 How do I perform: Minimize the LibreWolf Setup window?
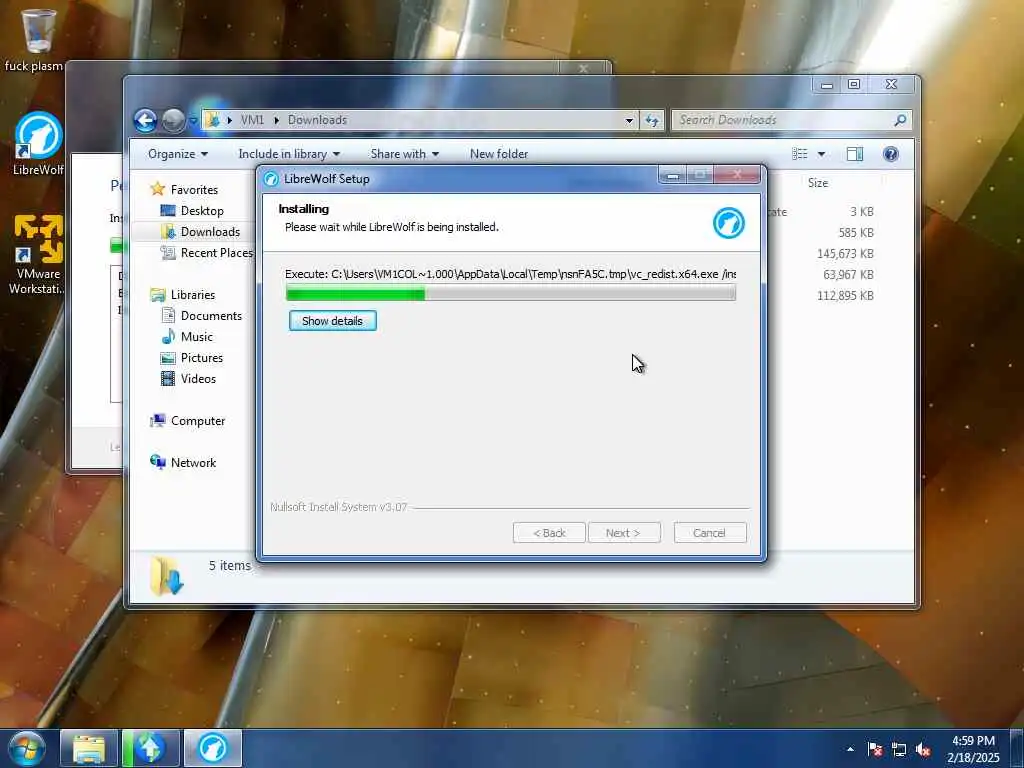673,176
